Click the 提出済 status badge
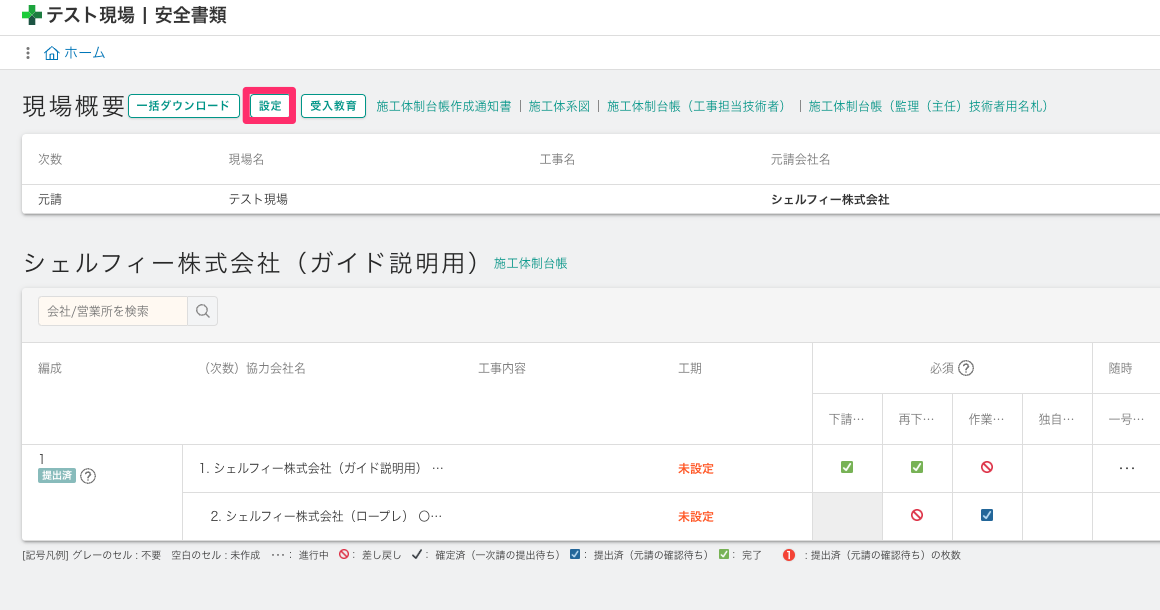The height and width of the screenshot is (610, 1160). coord(57,476)
